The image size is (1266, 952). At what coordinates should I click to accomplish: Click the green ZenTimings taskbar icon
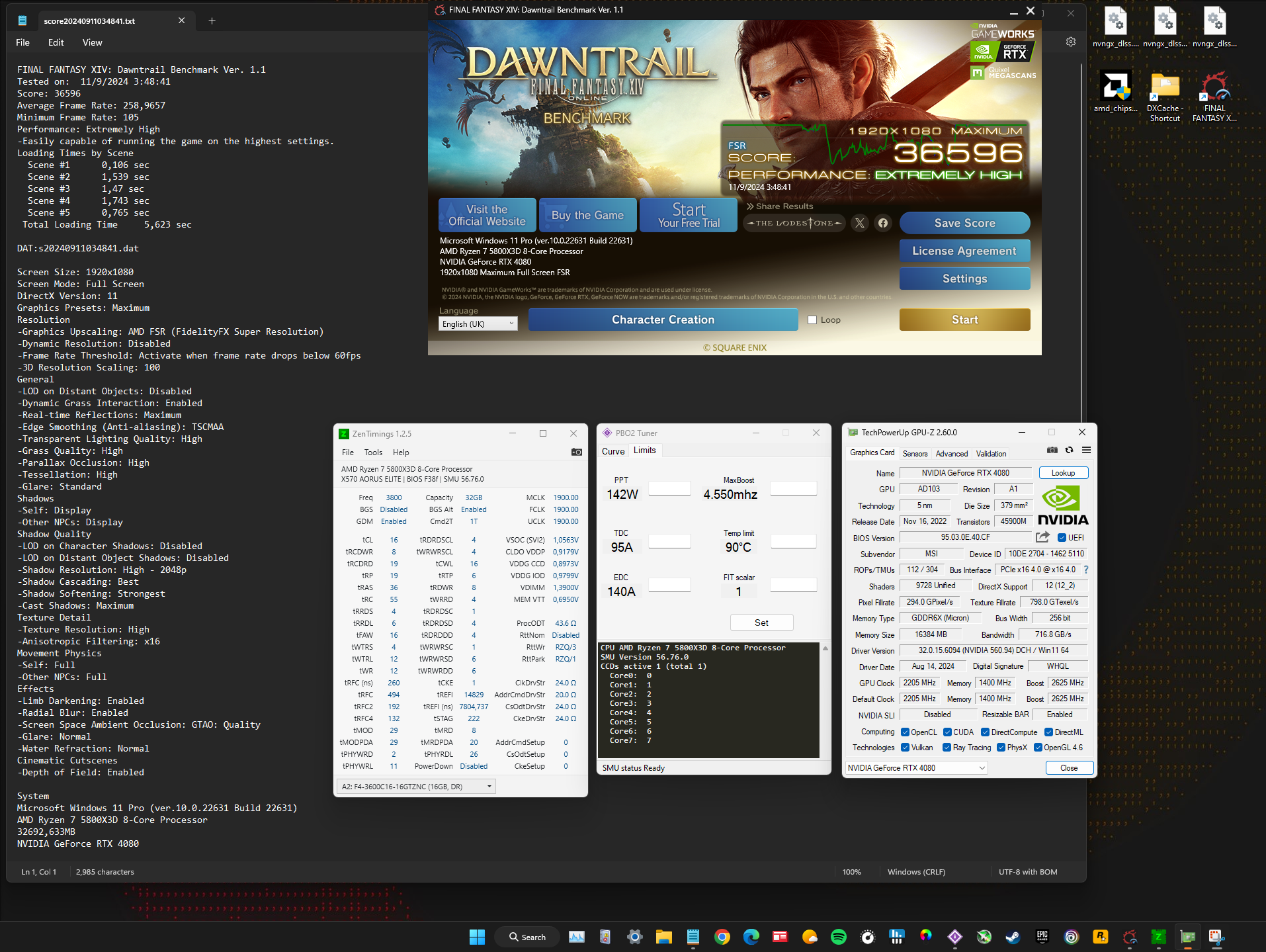point(1158,937)
